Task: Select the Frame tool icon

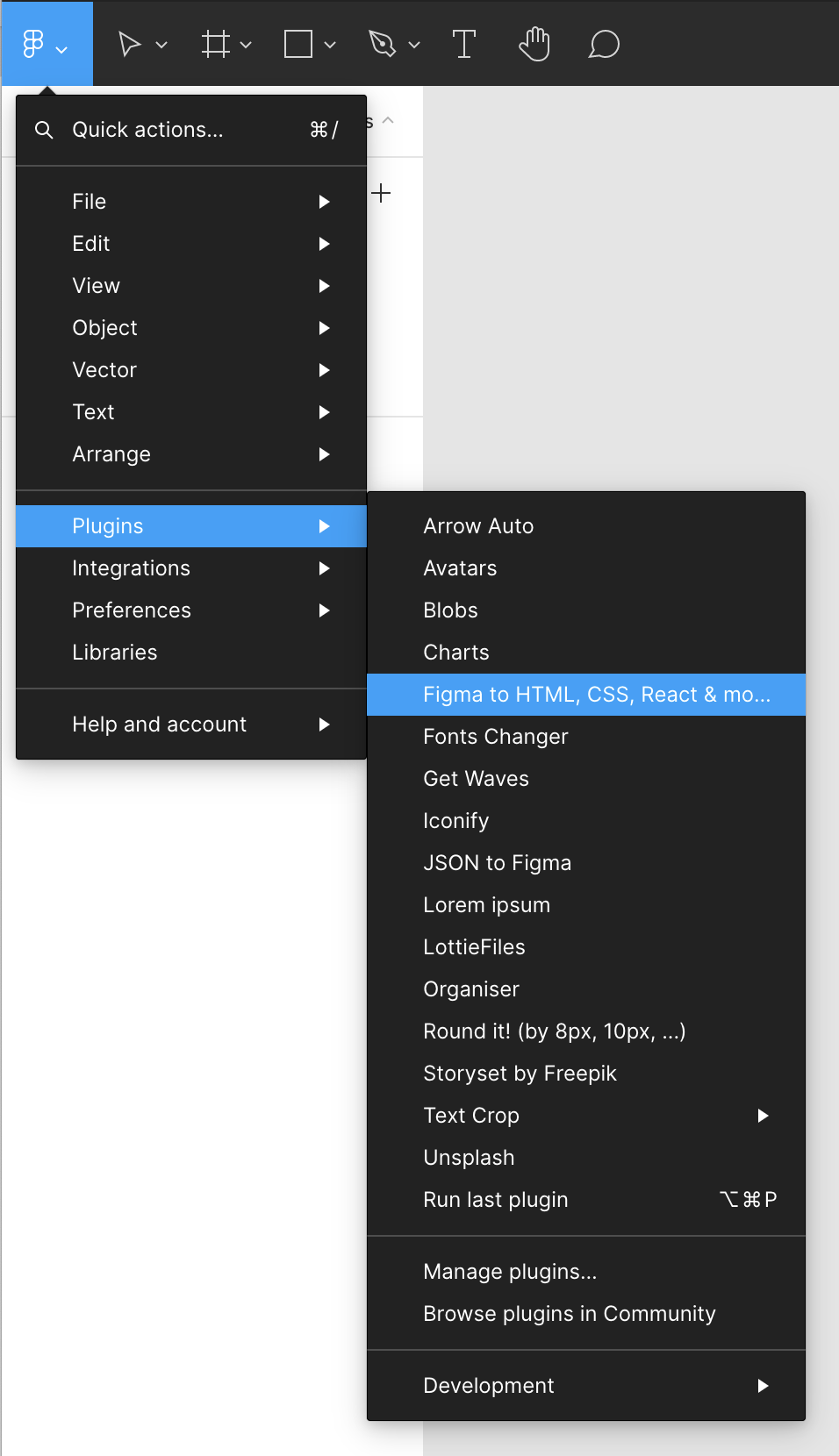Action: pyautogui.click(x=215, y=44)
